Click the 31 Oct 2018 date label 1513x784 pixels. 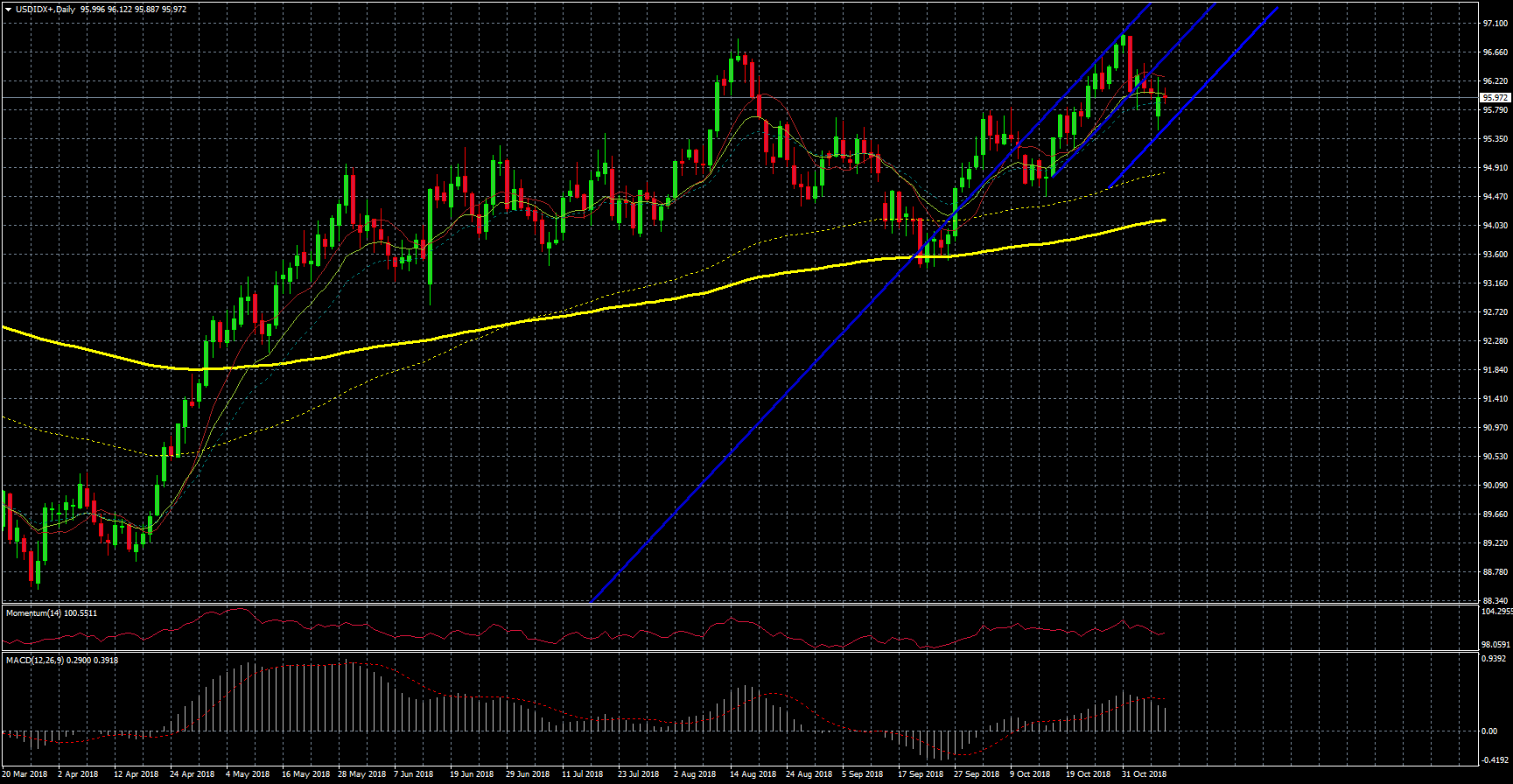[x=1144, y=774]
